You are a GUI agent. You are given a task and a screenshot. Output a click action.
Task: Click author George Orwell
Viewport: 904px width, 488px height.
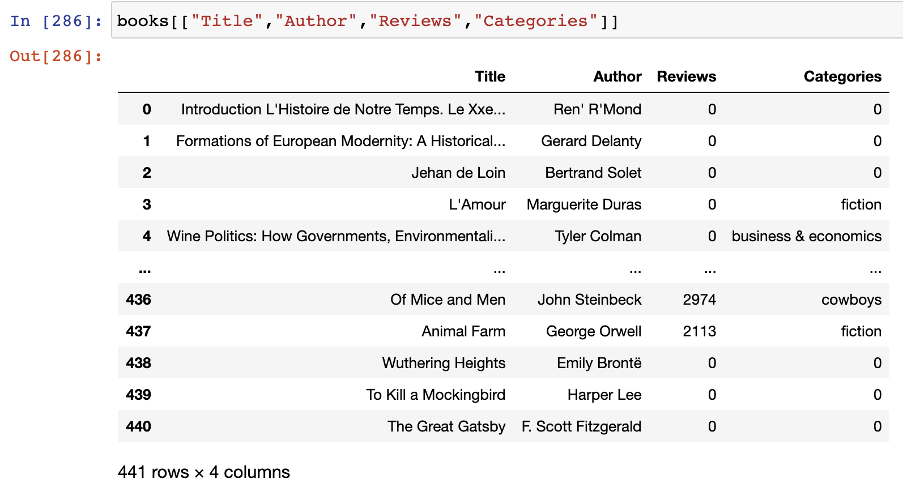594,331
